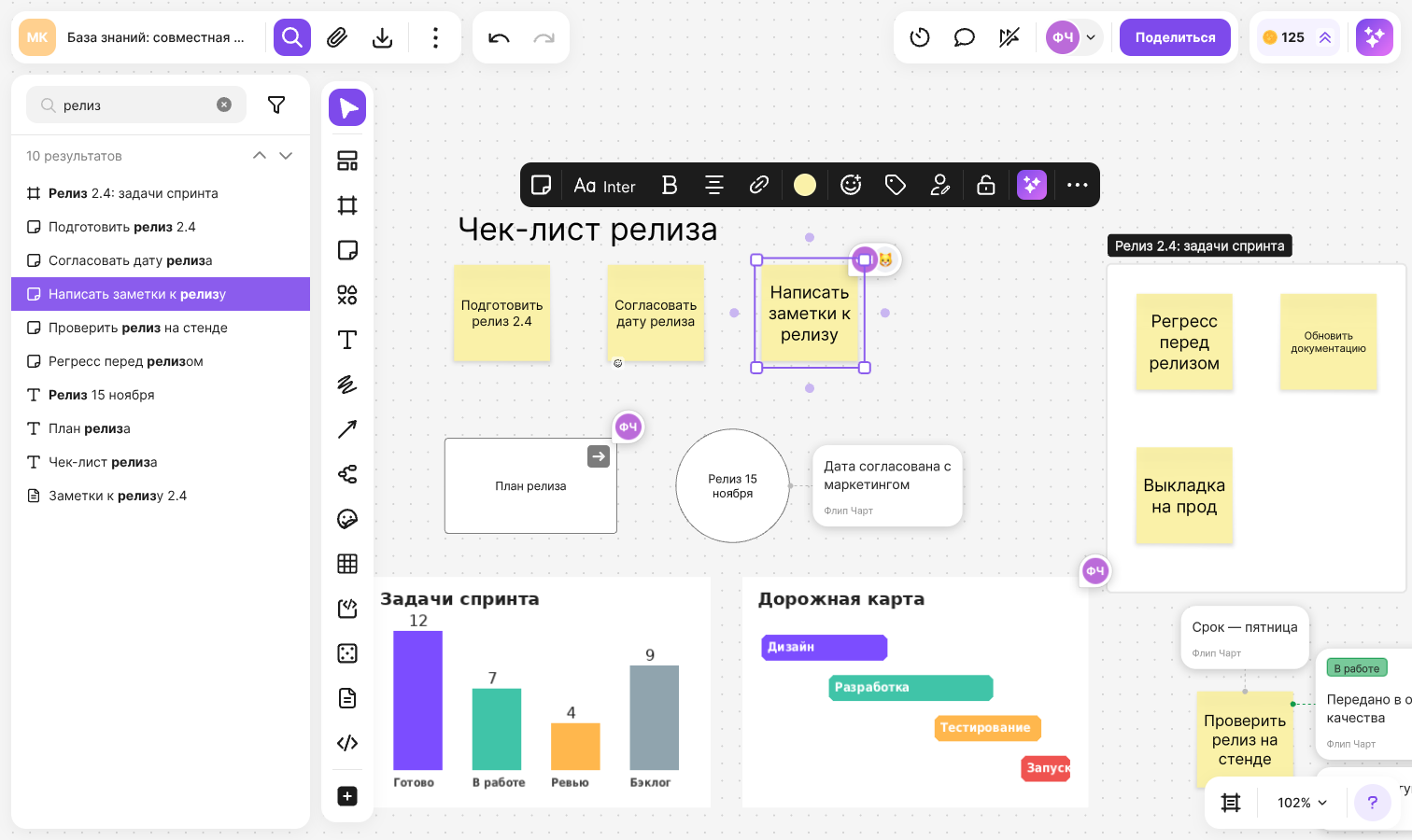Select the cursor pointer tool
This screenshot has height=840, width=1412.
click(x=347, y=107)
